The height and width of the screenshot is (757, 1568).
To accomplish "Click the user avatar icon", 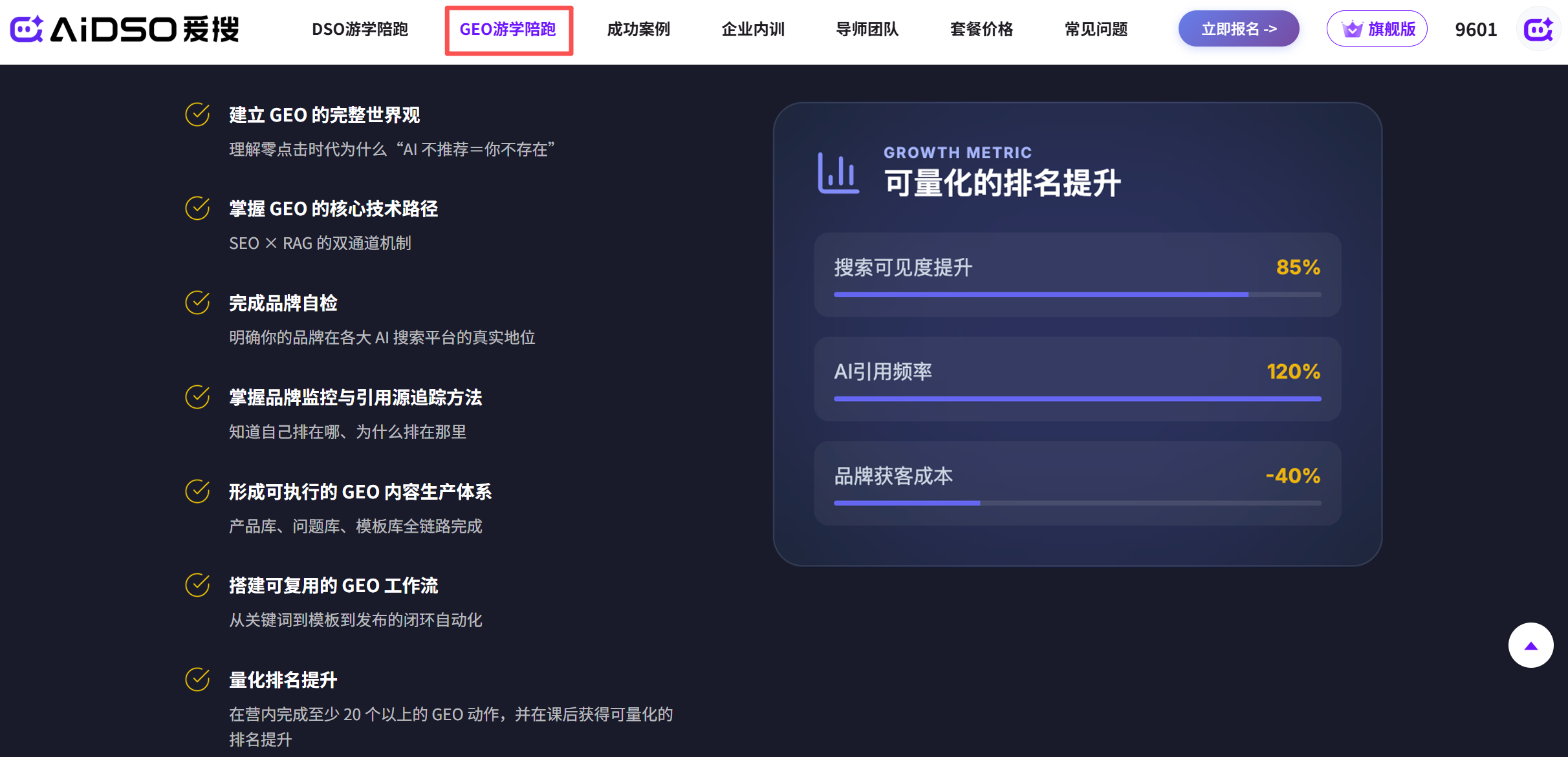I will coord(1538,29).
